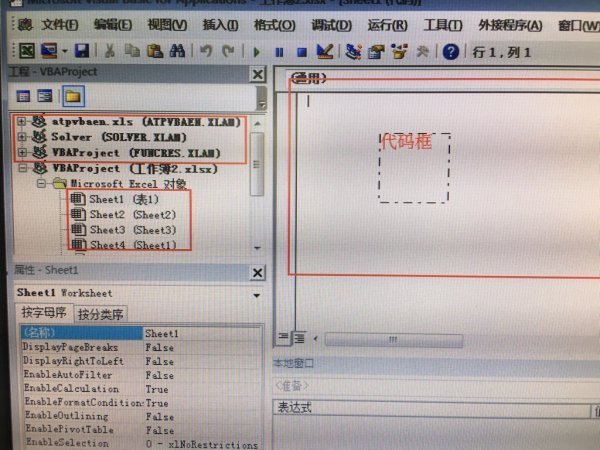This screenshot has height=450, width=600.
Task: Click project tree scrollbar down arrow
Action: pyautogui.click(x=258, y=248)
